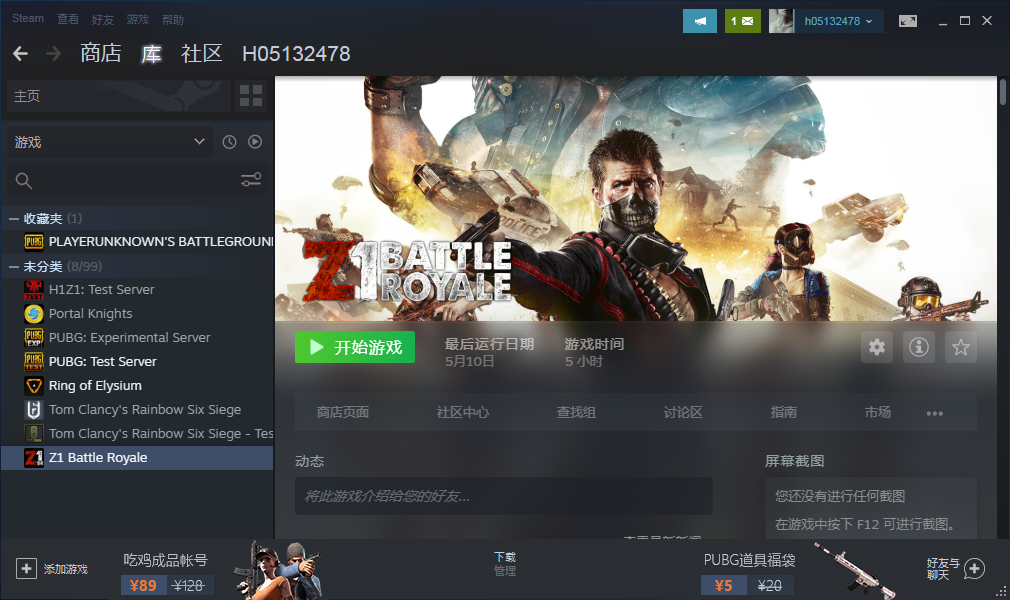Select Rainbow Six Siege - Test Server entry
1010x600 pixels.
click(x=161, y=434)
